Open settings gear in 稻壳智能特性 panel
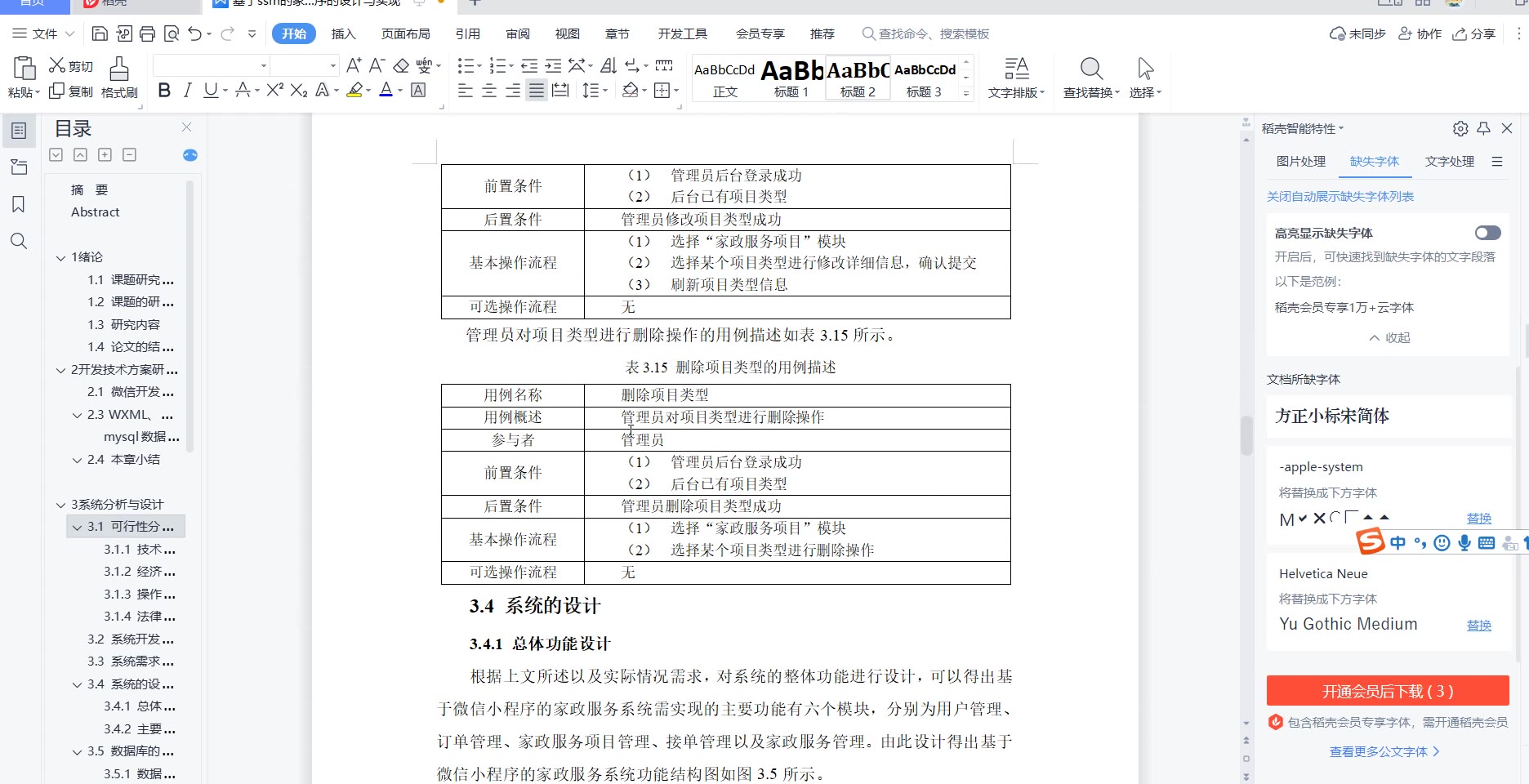The height and width of the screenshot is (784, 1529). coord(1460,128)
